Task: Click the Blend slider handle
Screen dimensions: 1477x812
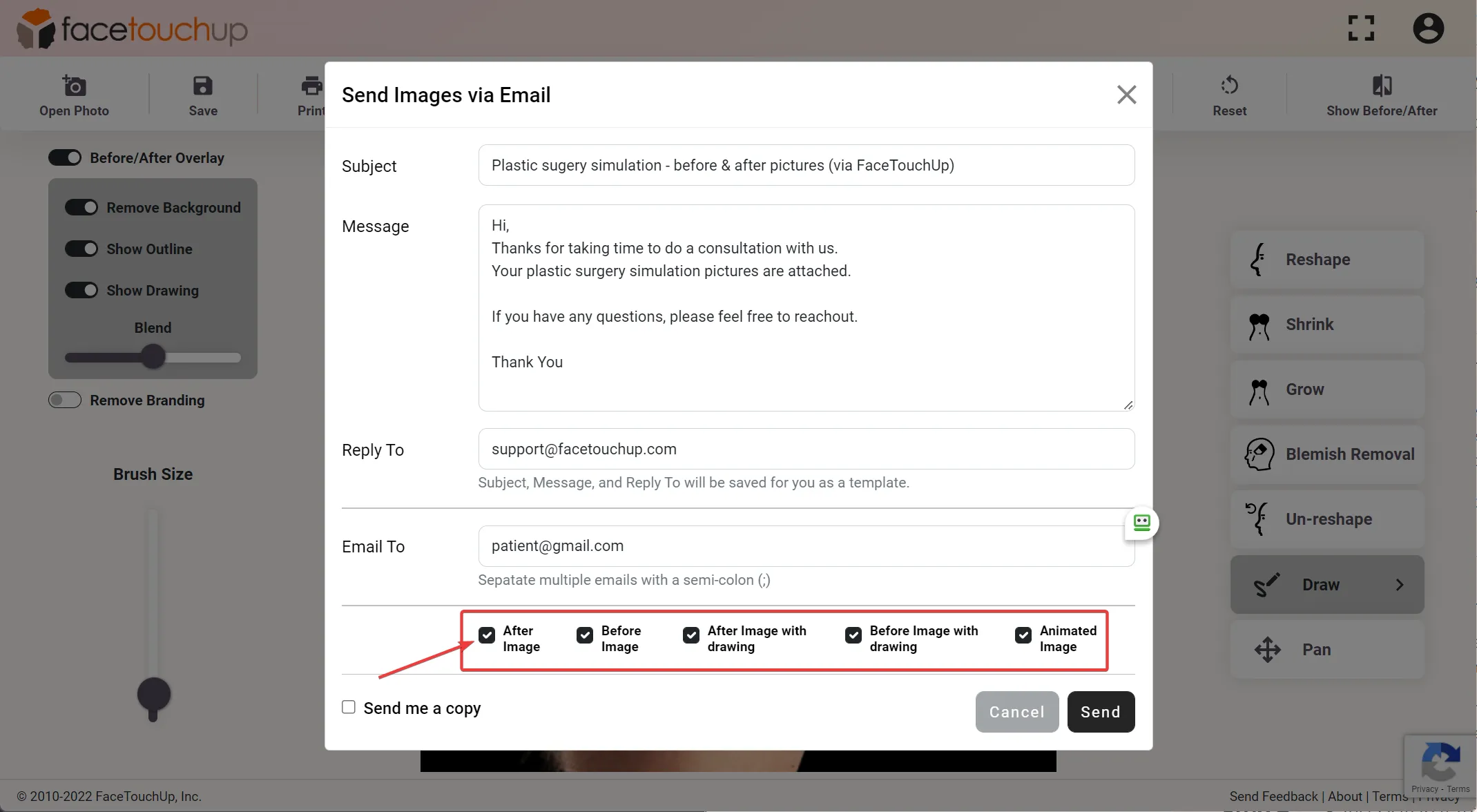Action: point(153,357)
